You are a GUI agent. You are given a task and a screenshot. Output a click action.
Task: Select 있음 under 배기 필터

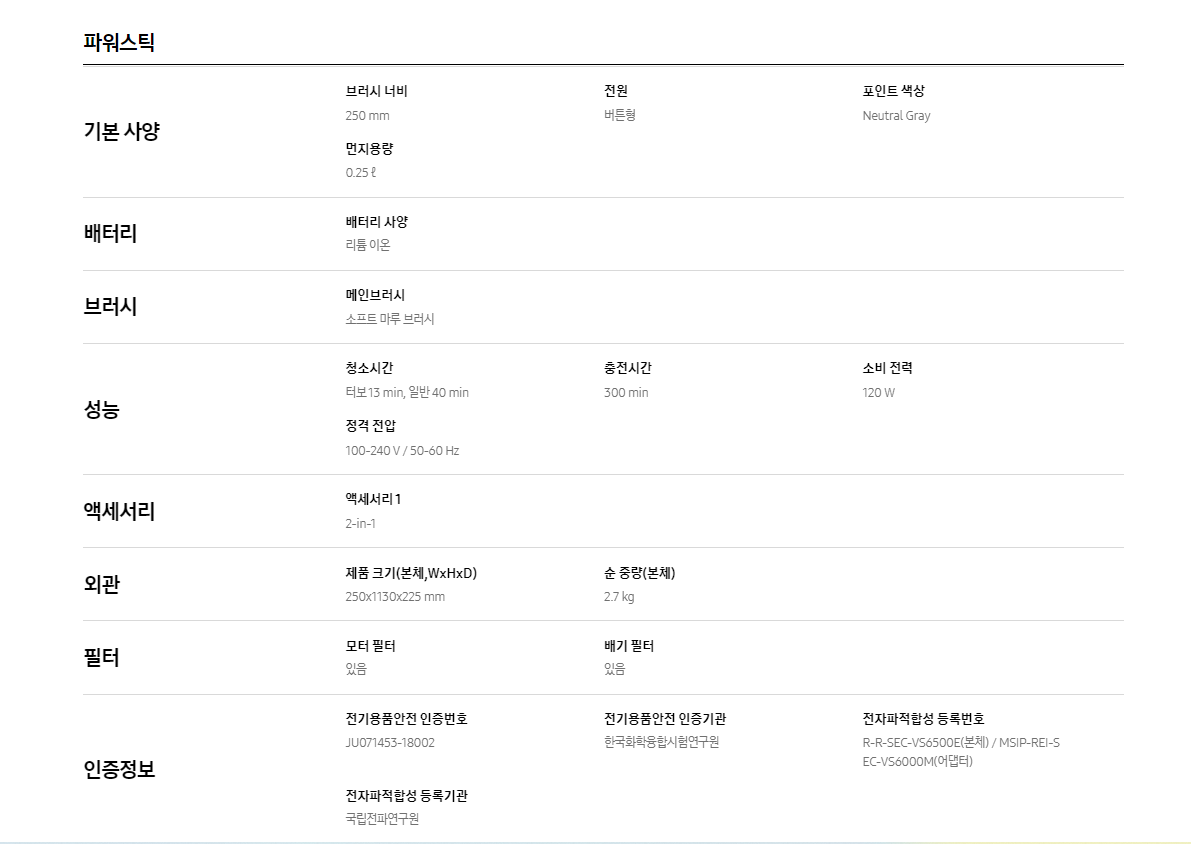614,669
